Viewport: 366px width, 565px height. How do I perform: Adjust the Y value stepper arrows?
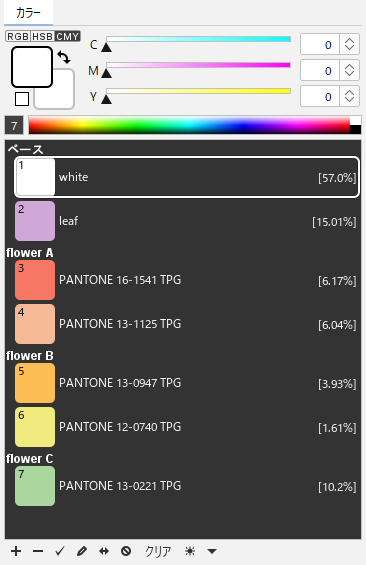tap(349, 96)
